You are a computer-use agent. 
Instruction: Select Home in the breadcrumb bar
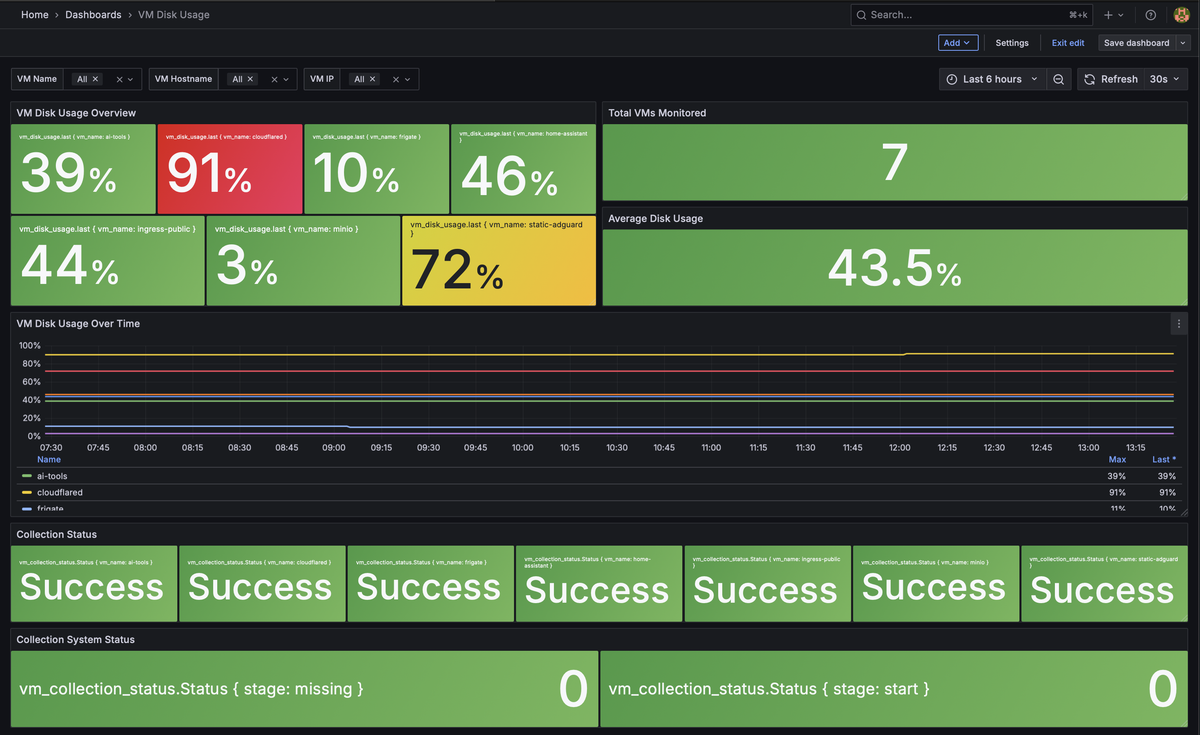(35, 15)
